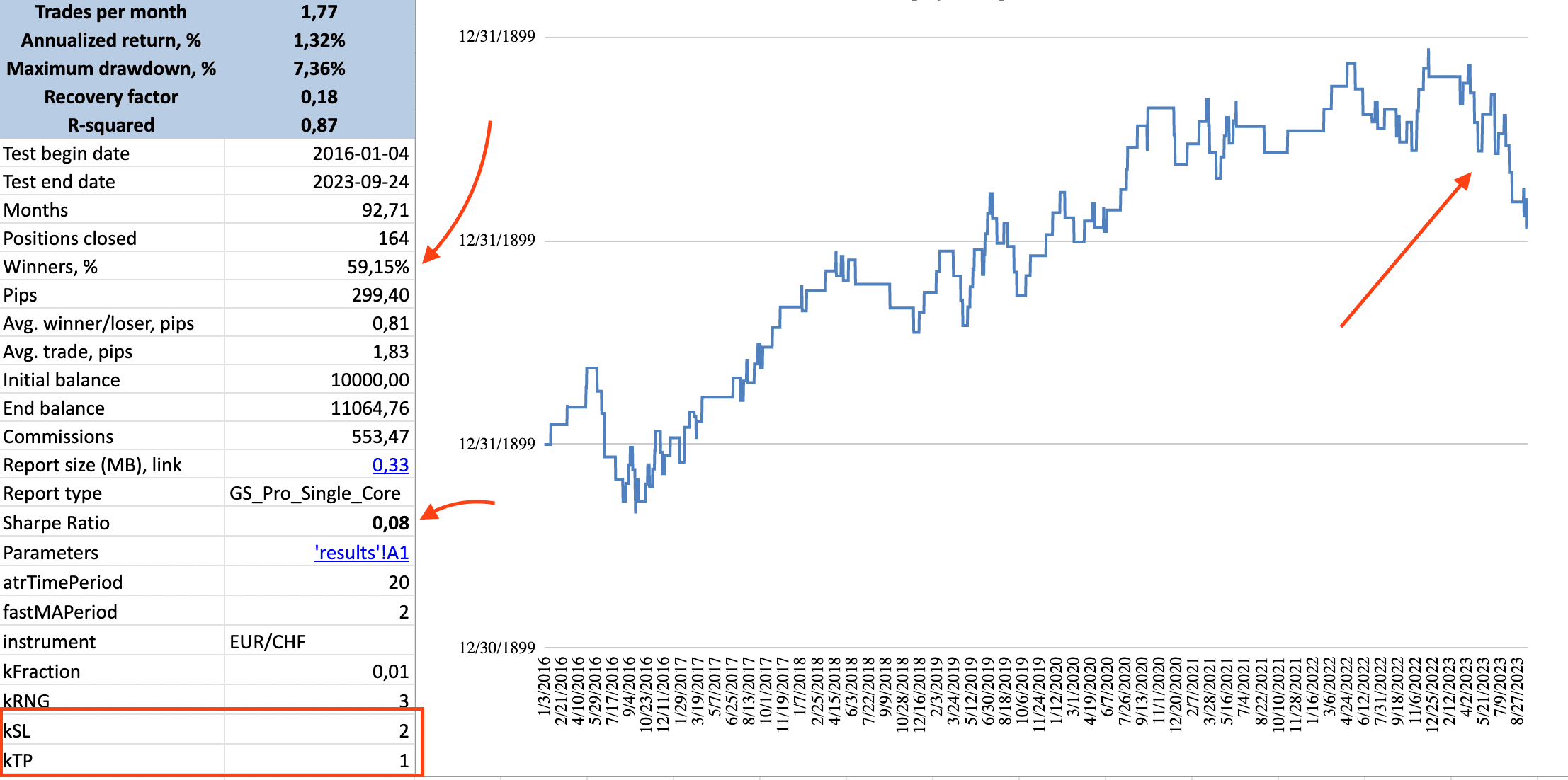Click the R-squared value 0,87
Image resolution: width=1568 pixels, height=780 pixels.
pos(319,125)
